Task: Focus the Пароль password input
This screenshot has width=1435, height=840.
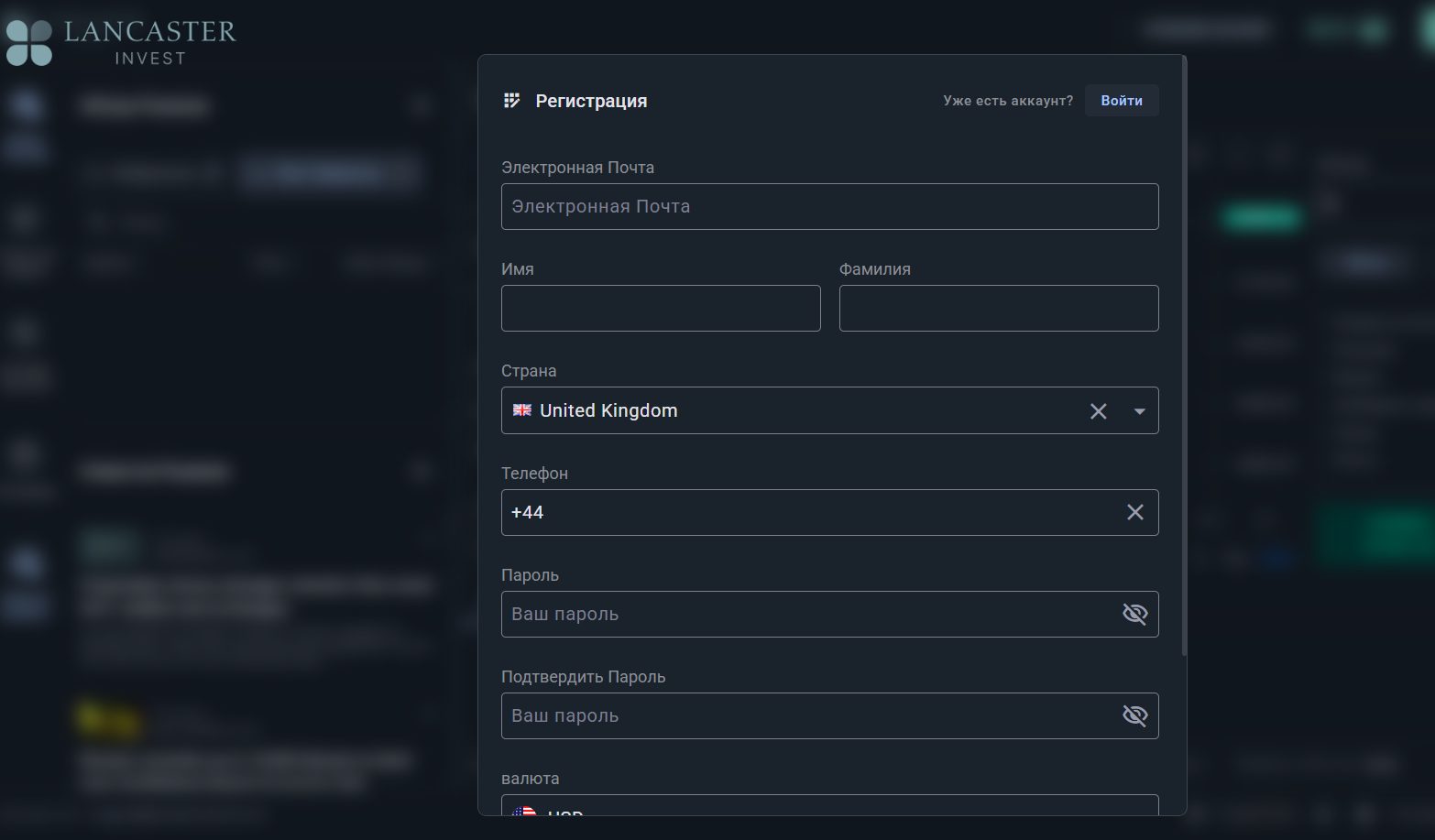Action: click(x=806, y=614)
